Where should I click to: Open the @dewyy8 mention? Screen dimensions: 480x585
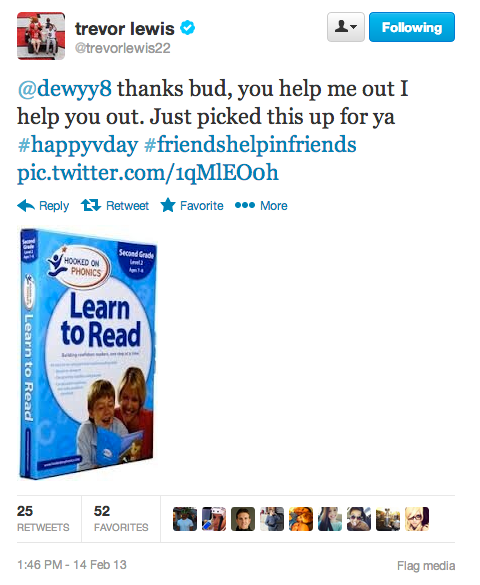(65, 89)
